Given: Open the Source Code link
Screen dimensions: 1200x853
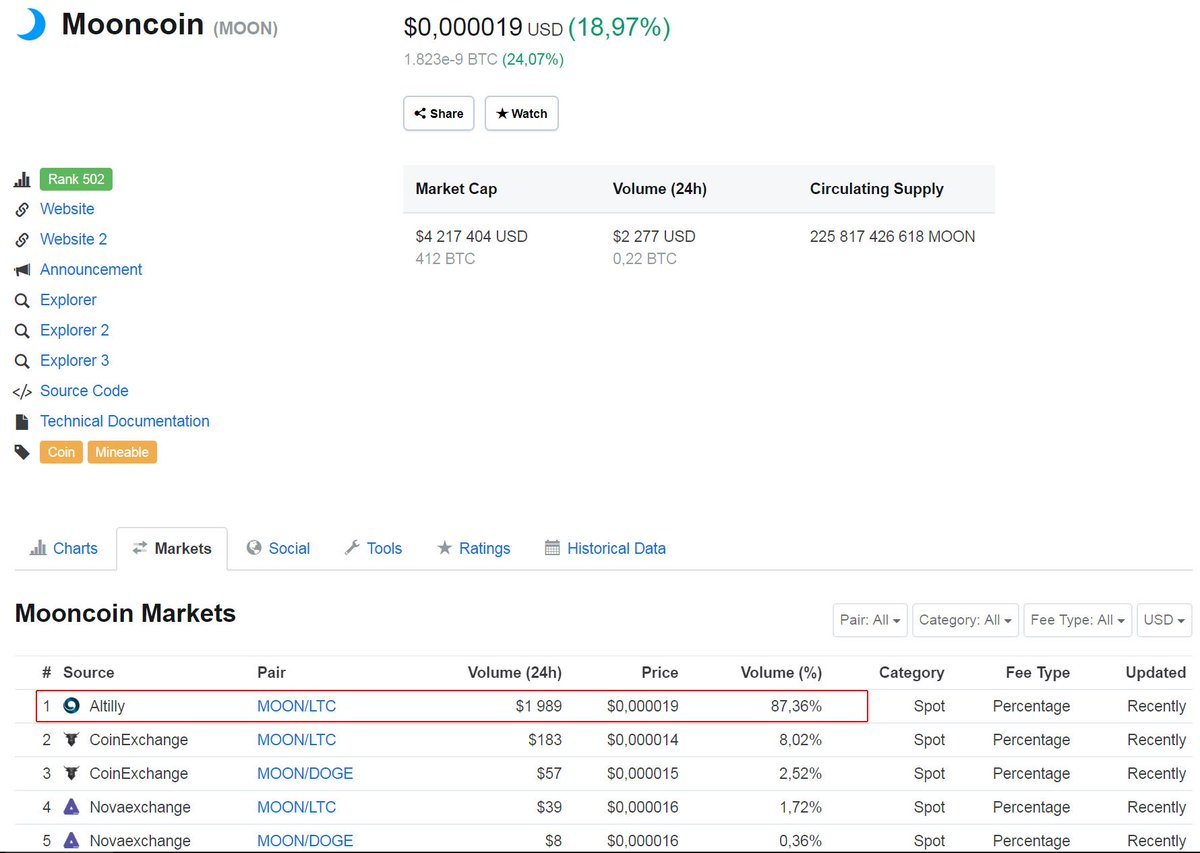Looking at the screenshot, I should click(x=84, y=391).
